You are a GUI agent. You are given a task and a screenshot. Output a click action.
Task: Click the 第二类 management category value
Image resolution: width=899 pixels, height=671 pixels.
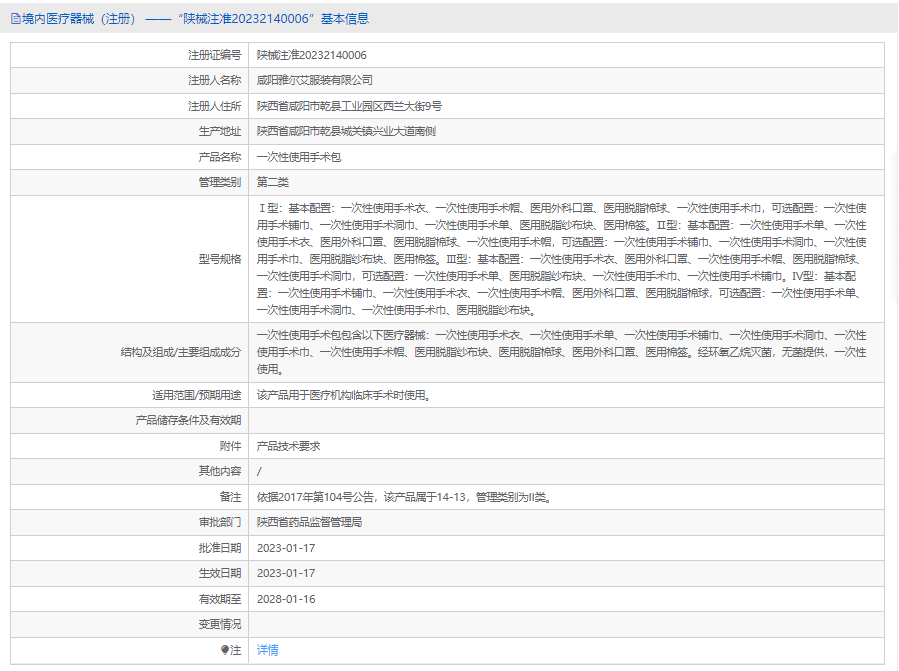click(273, 182)
